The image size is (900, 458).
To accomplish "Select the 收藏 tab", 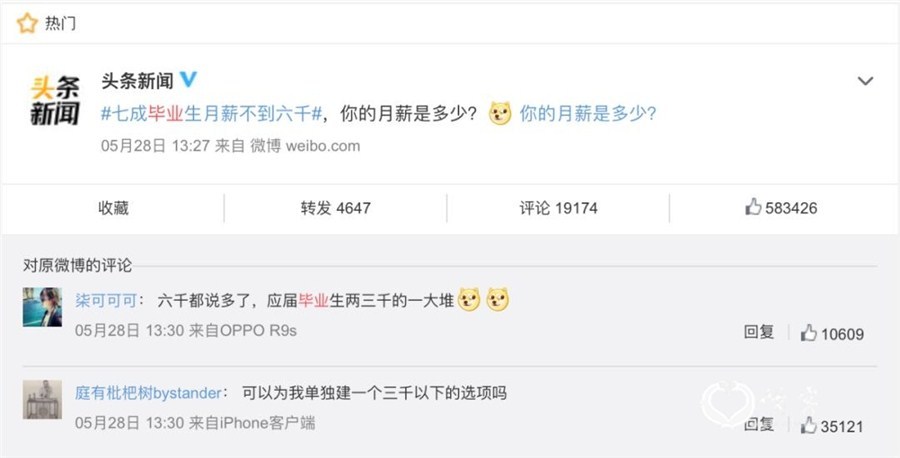I will [113, 208].
